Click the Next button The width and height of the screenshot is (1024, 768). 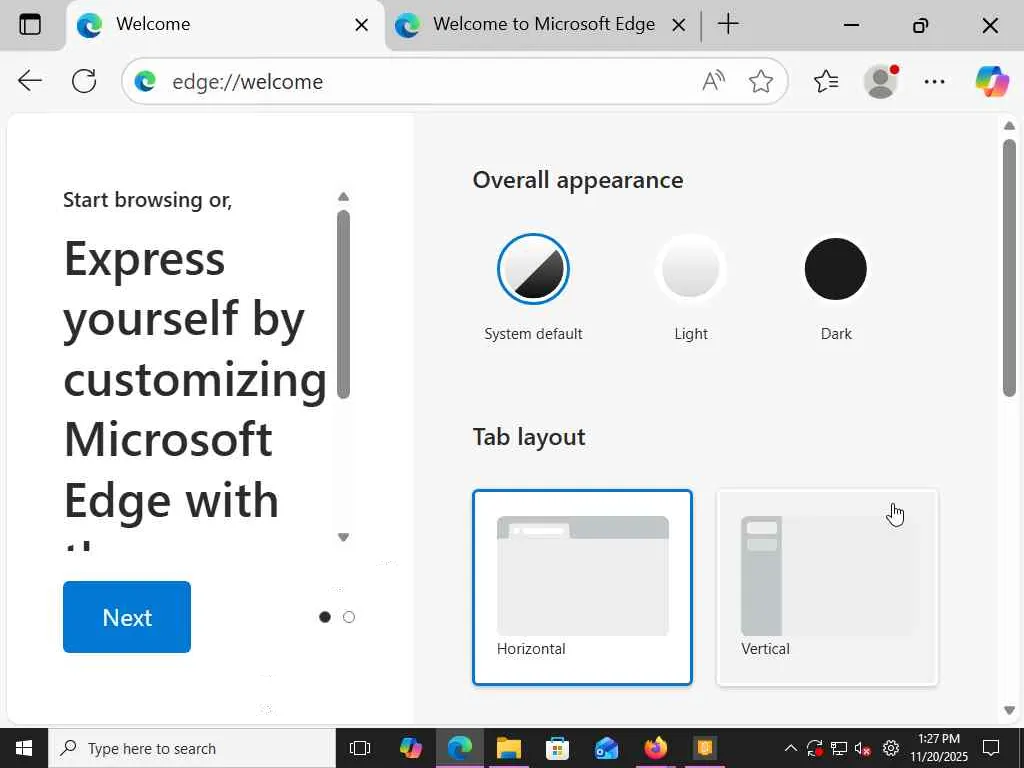click(127, 616)
